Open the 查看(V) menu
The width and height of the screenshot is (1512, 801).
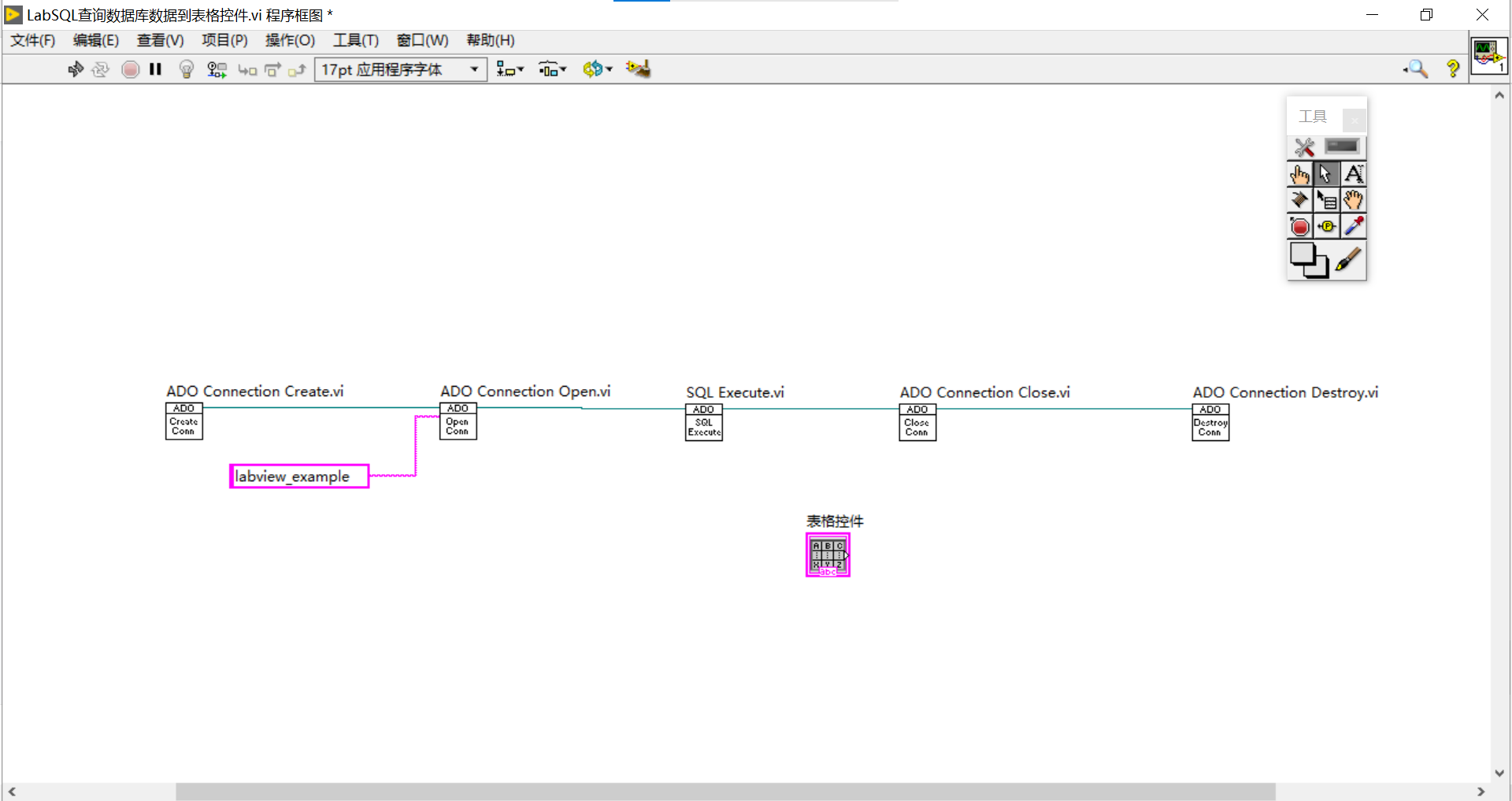tap(160, 40)
